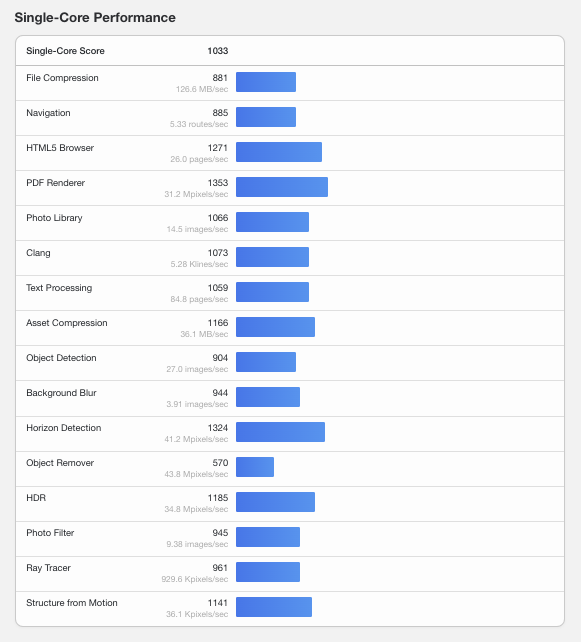581x642 pixels.
Task: Click the Object Remover short bar
Action: (255, 467)
